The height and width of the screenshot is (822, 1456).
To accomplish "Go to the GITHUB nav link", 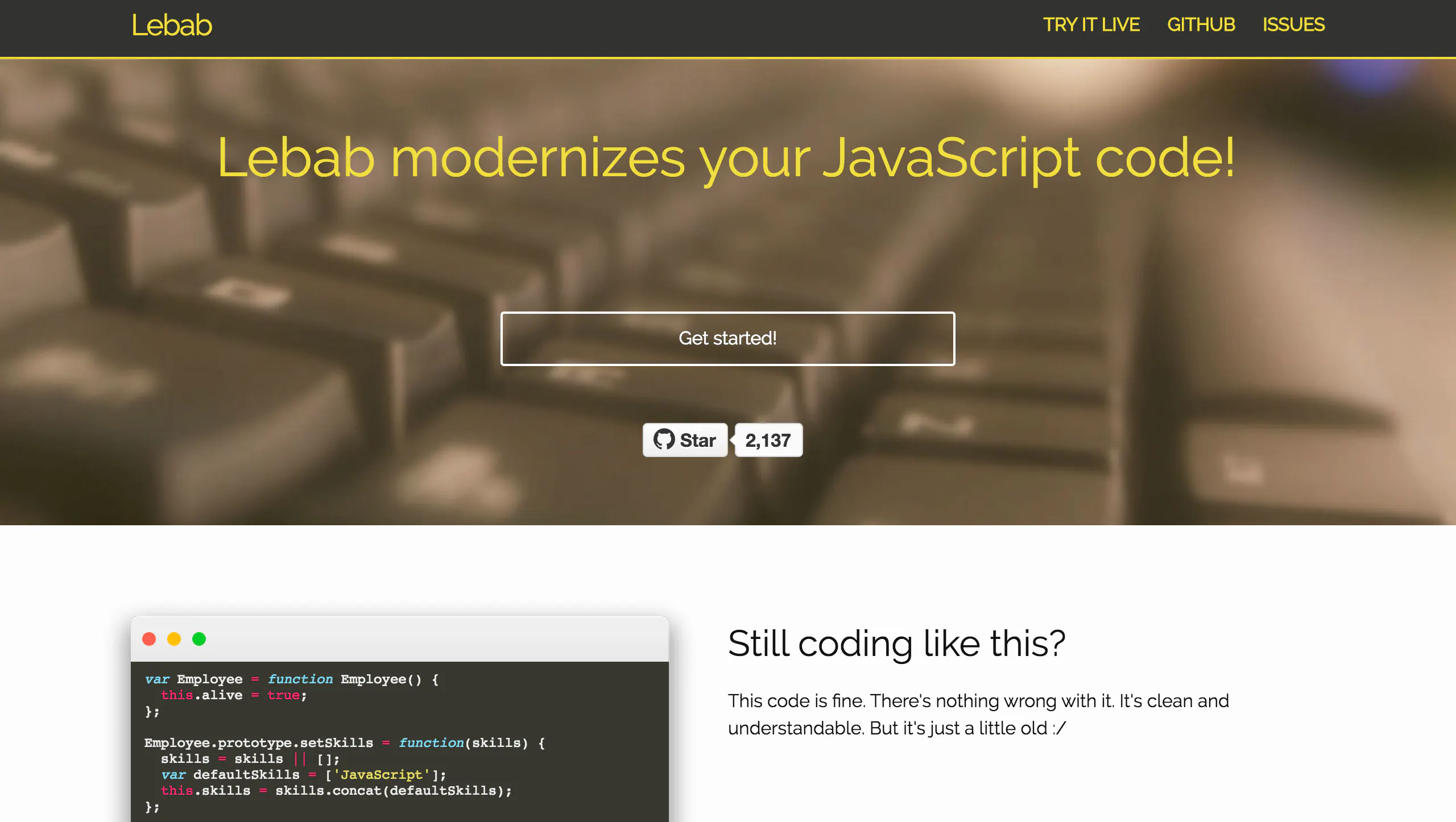I will (1201, 25).
